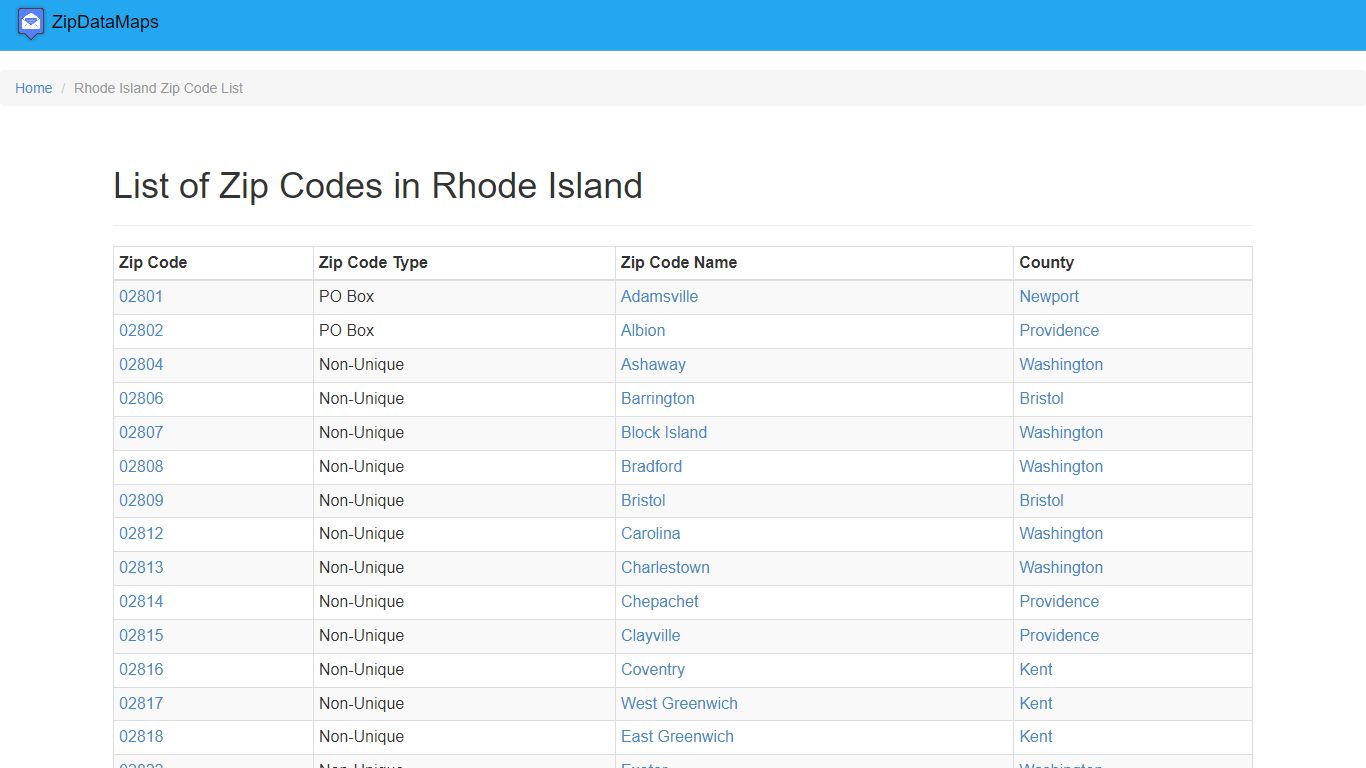Open Providence county in the Clayville row
The height and width of the screenshot is (768, 1366).
point(1059,636)
